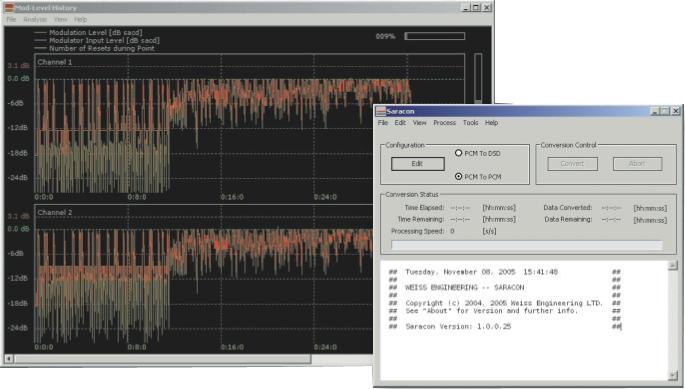
Task: Open View menu in Saracon window
Action: (x=419, y=123)
